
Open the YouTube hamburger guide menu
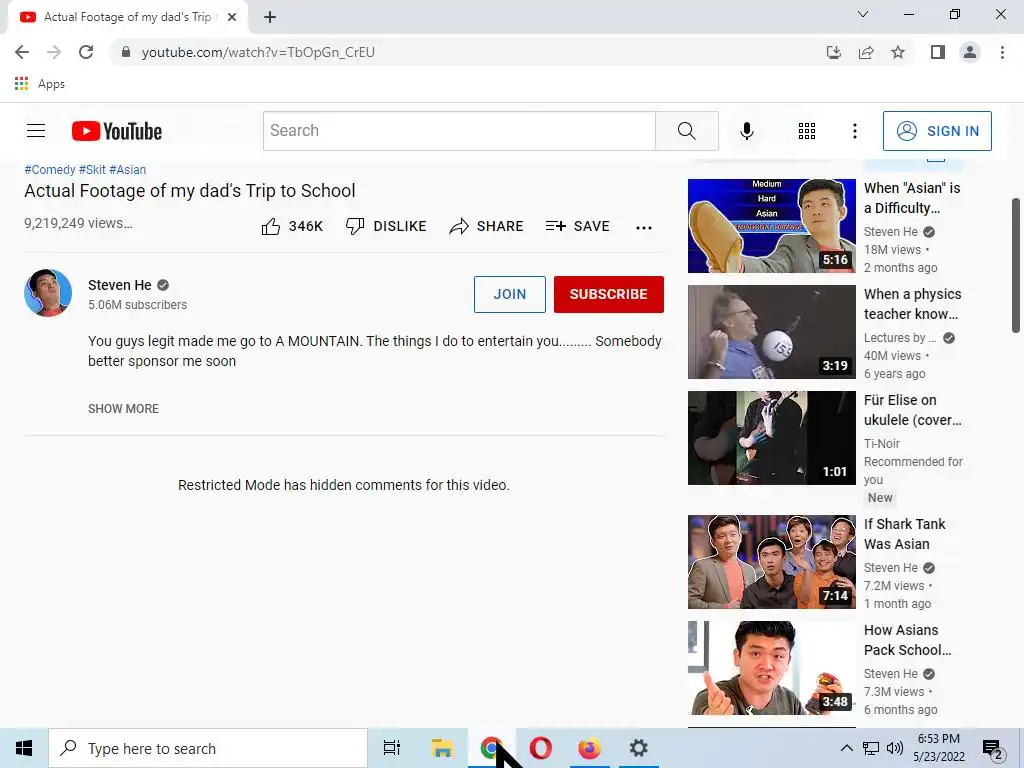36,131
